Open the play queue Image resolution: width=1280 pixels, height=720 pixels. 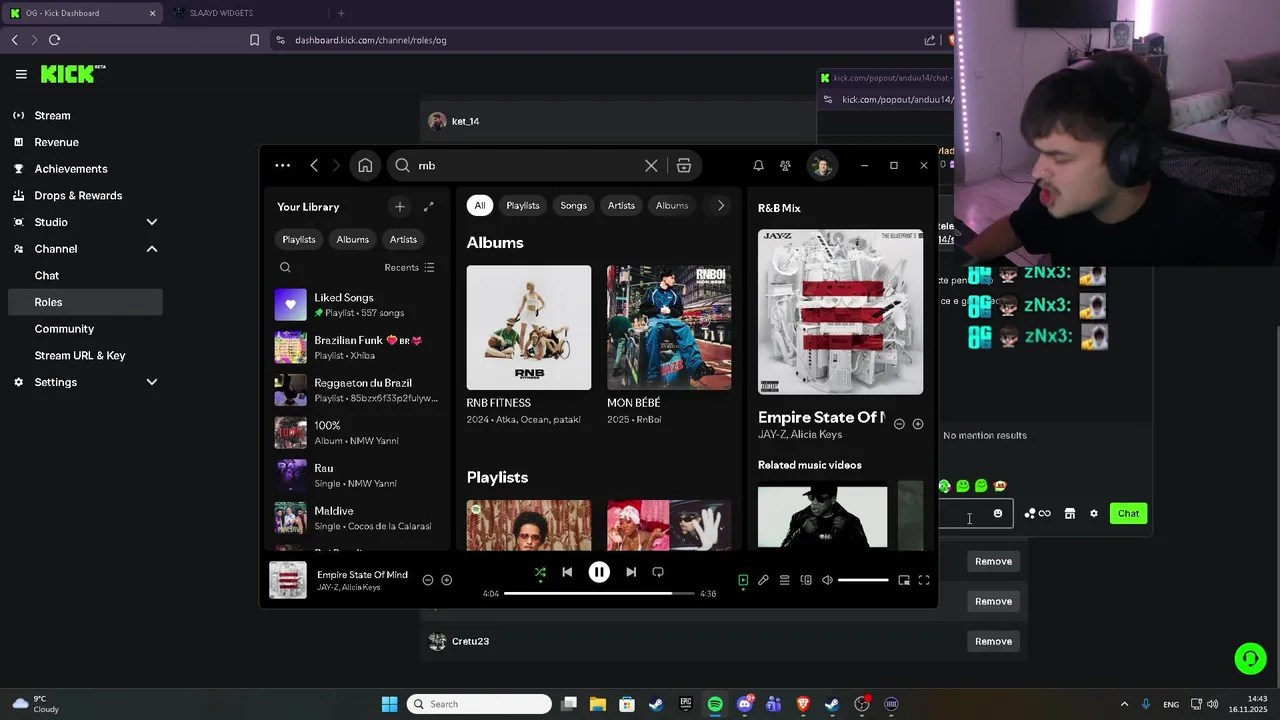click(785, 581)
